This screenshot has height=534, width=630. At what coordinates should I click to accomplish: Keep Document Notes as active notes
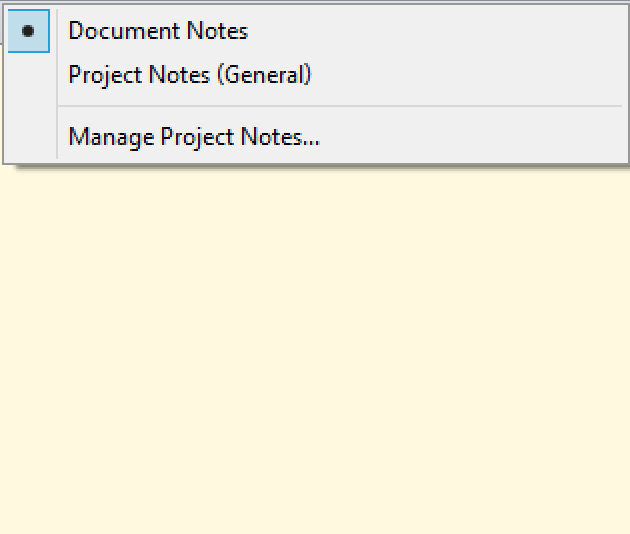(158, 31)
